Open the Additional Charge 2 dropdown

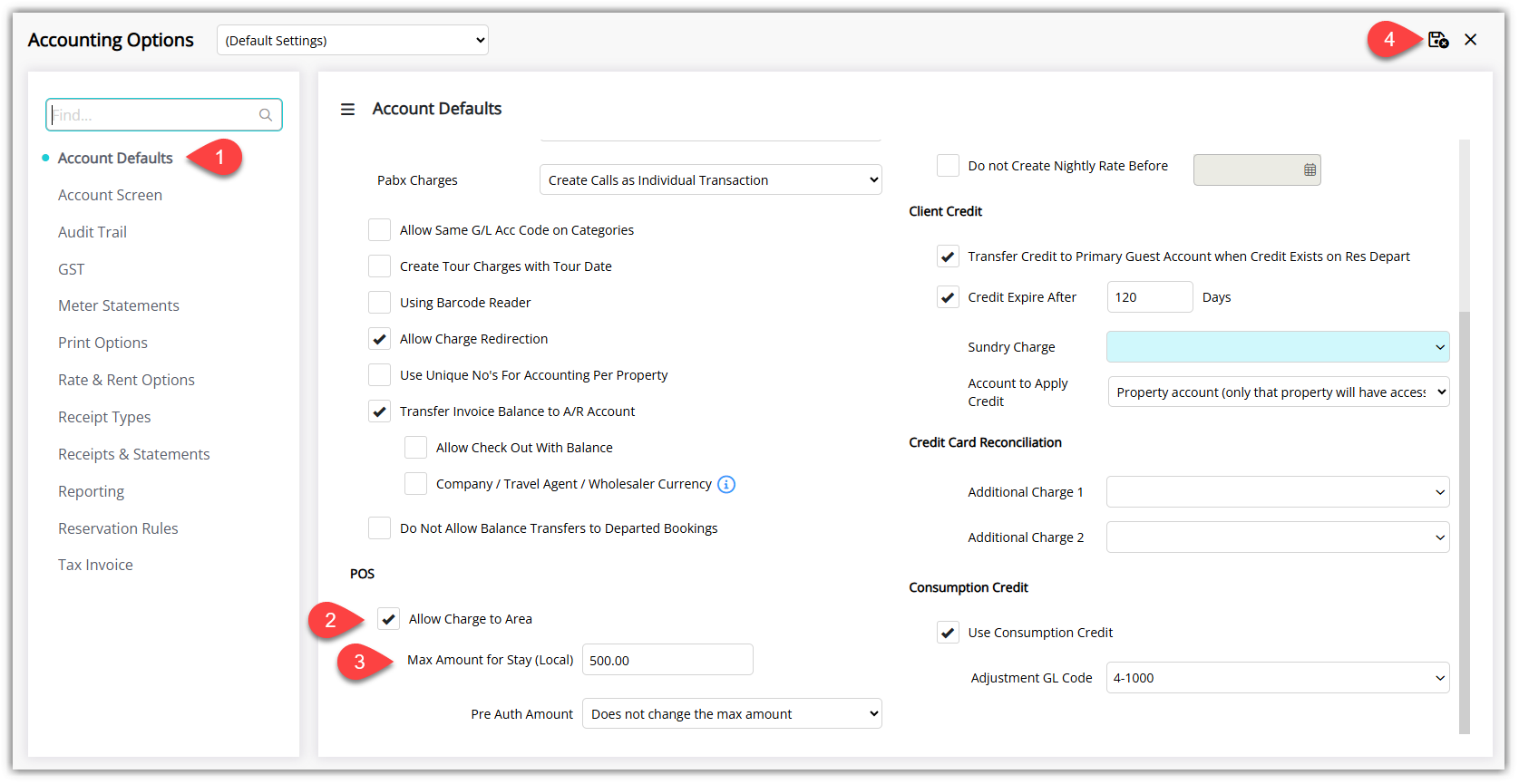tap(1278, 537)
